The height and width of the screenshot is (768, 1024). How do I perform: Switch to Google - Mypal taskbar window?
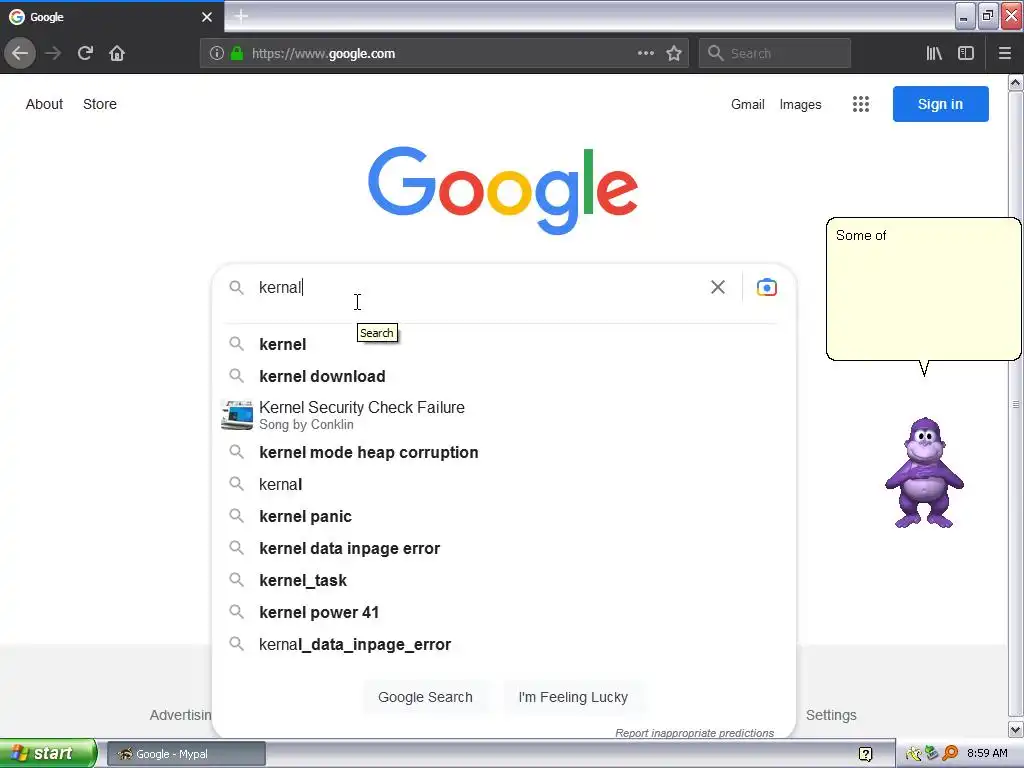coord(186,754)
